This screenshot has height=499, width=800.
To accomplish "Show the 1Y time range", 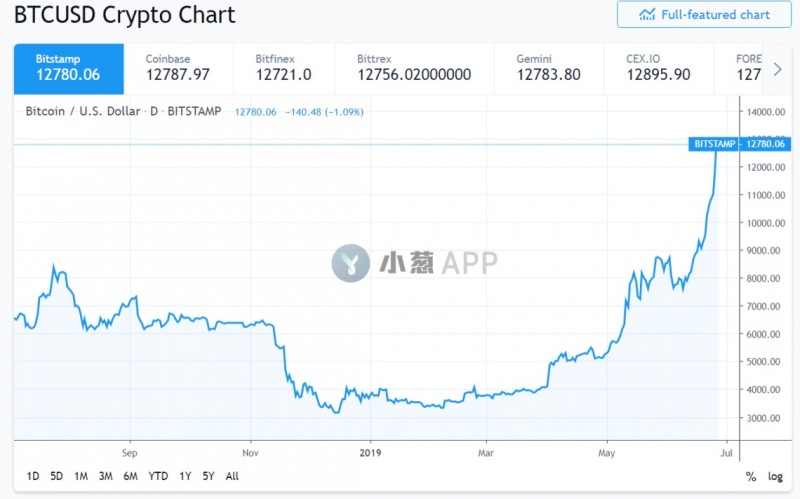I will [185, 476].
